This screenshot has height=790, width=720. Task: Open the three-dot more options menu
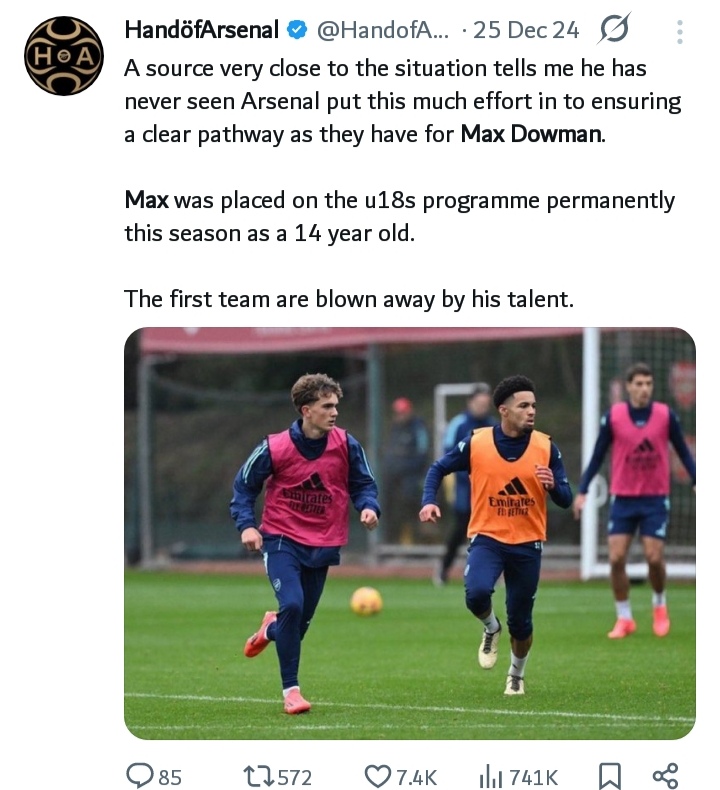tap(680, 32)
